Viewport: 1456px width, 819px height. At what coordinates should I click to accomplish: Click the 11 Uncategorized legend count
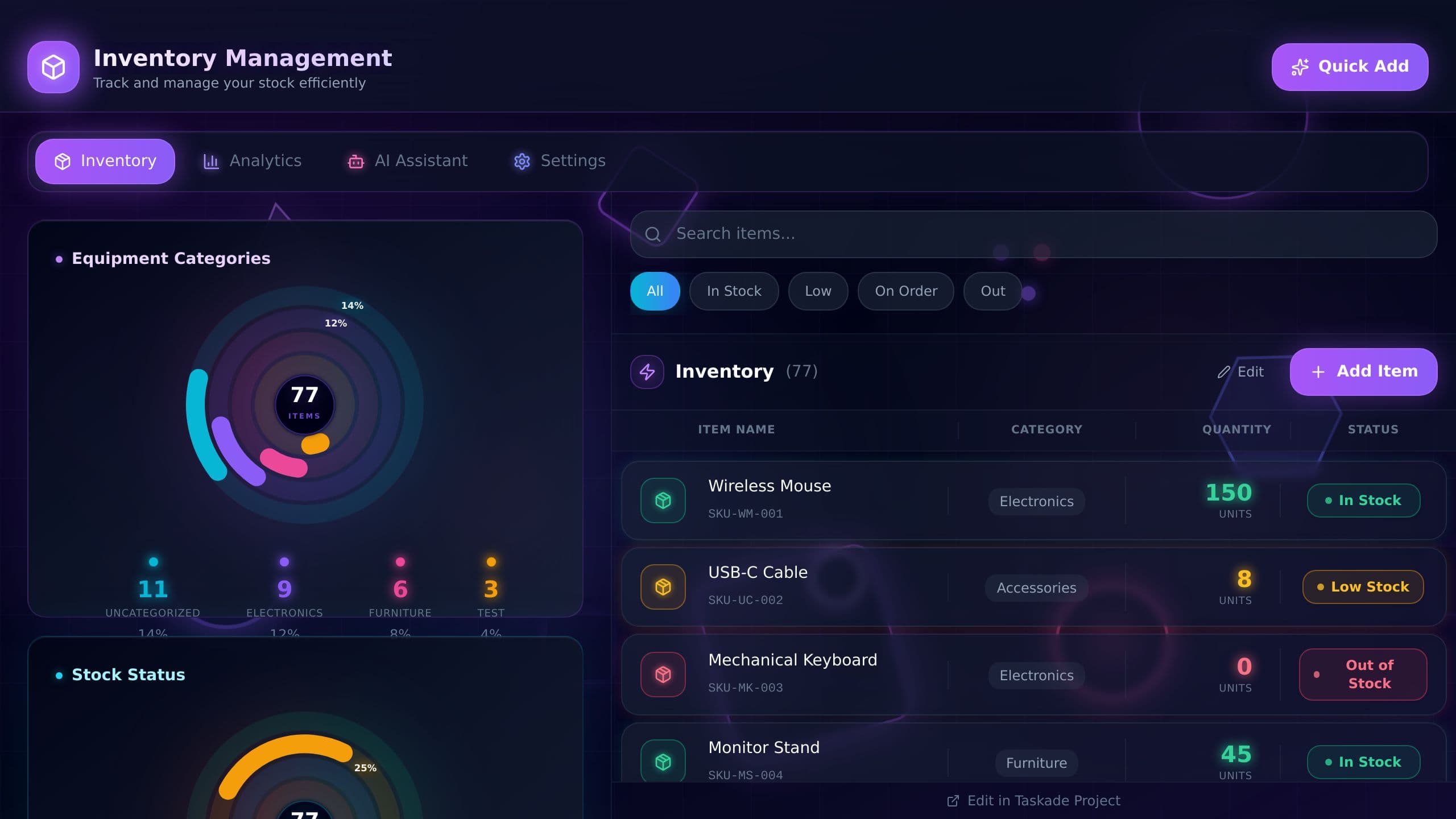tap(153, 589)
